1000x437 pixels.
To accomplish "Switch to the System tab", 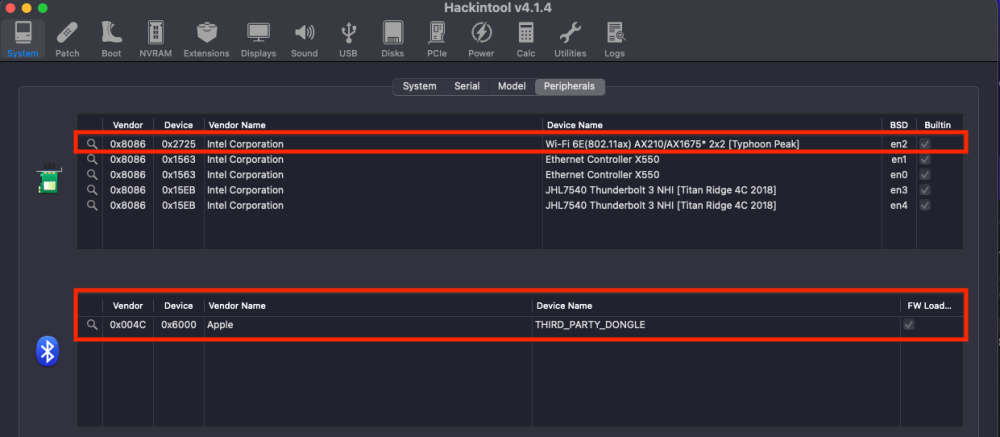I will [419, 86].
